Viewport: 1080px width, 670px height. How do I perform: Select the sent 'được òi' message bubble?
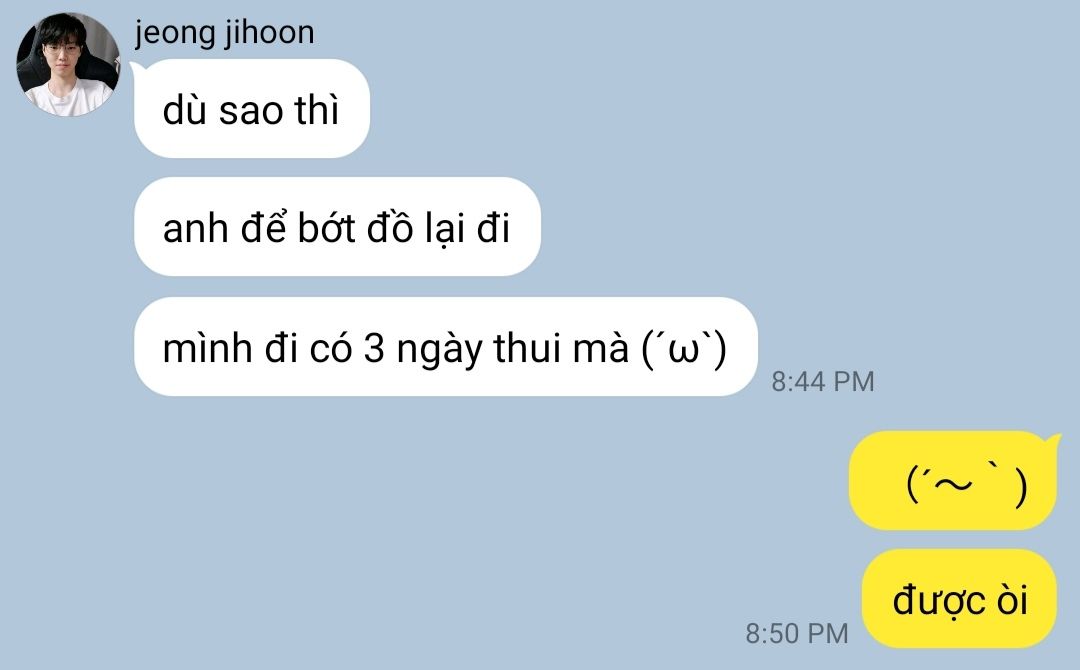coord(959,598)
